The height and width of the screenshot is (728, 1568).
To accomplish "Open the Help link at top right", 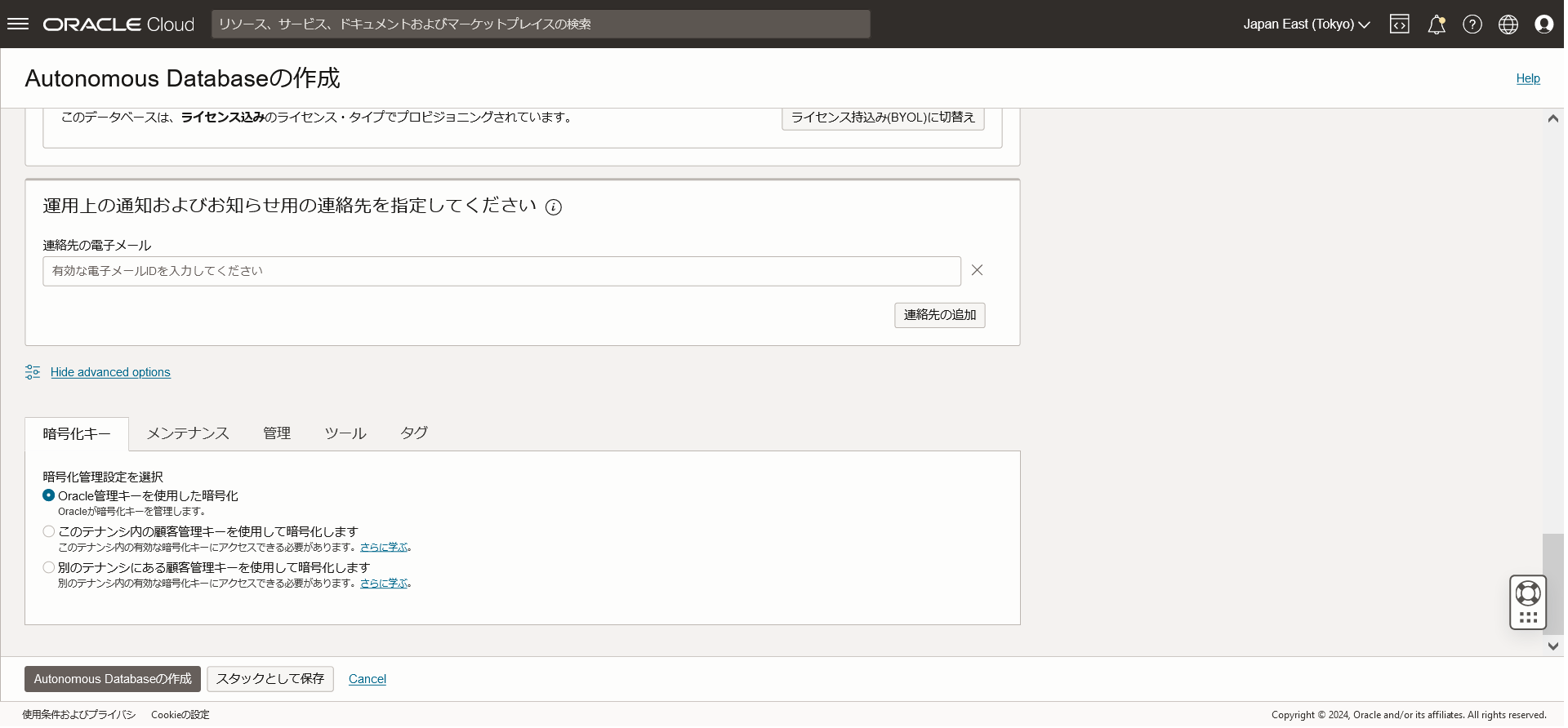I will [x=1528, y=78].
